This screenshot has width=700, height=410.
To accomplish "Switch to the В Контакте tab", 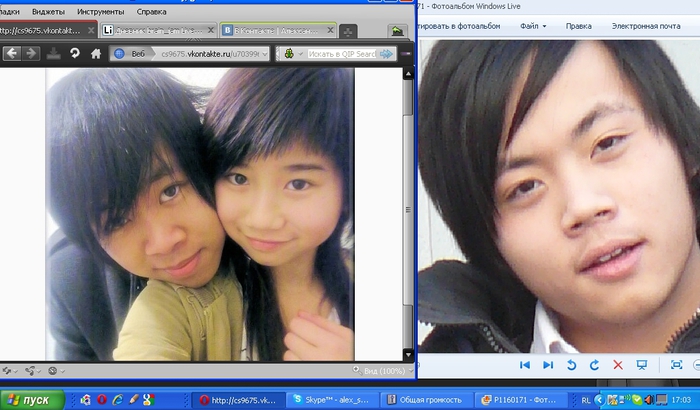I will 278,30.
